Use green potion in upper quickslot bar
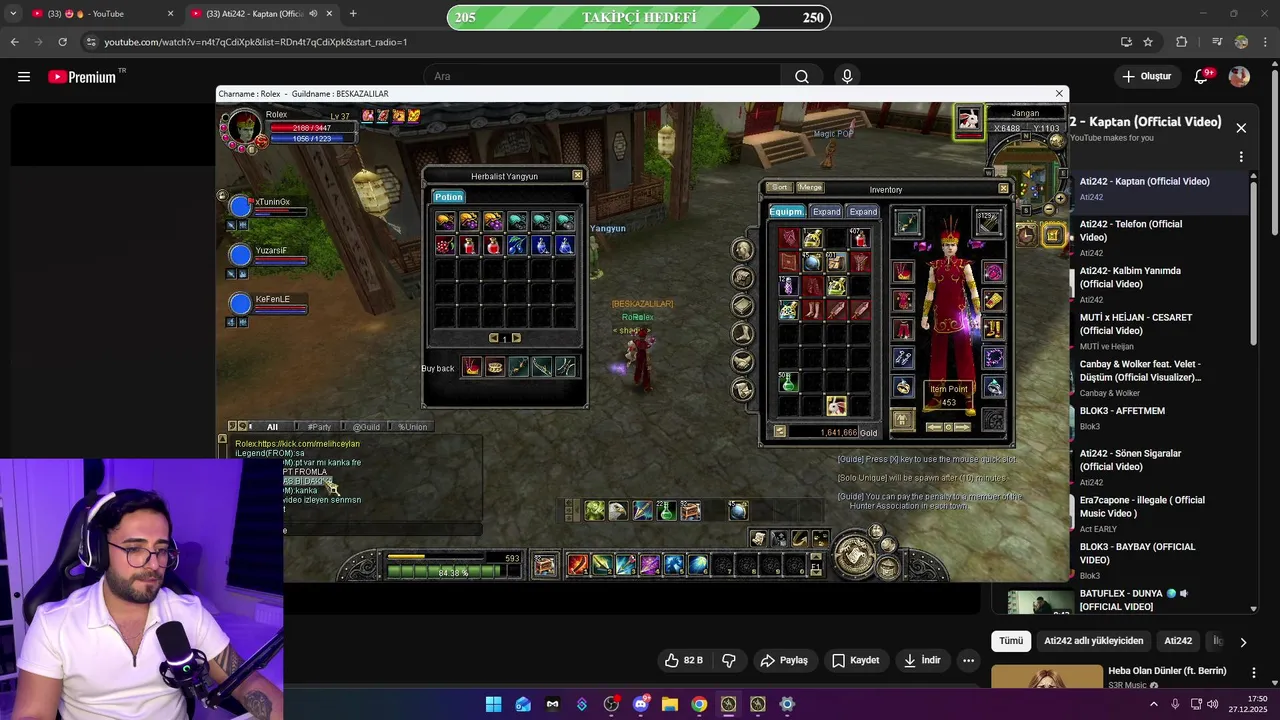The width and height of the screenshot is (1280, 720). pyautogui.click(x=666, y=511)
